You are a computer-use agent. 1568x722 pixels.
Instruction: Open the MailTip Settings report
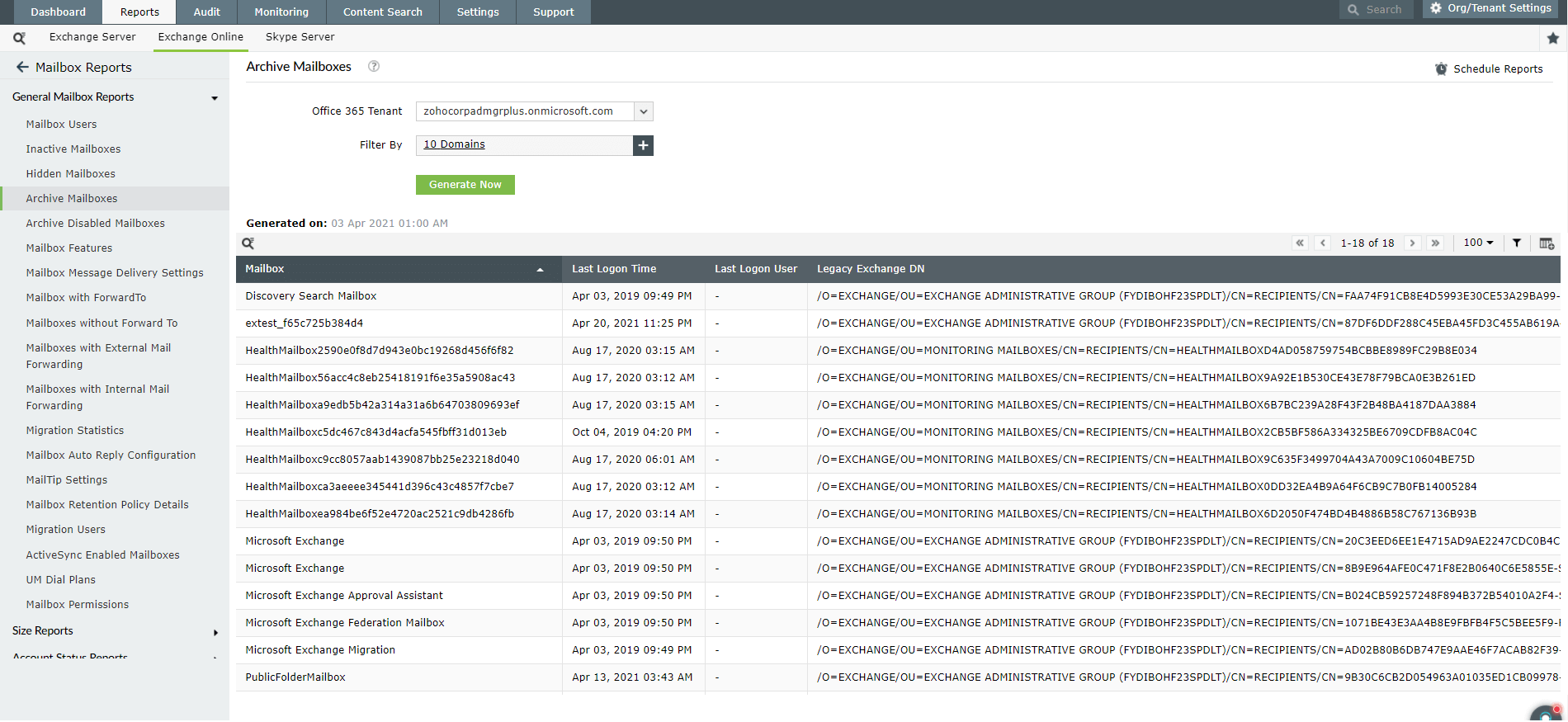coord(67,480)
